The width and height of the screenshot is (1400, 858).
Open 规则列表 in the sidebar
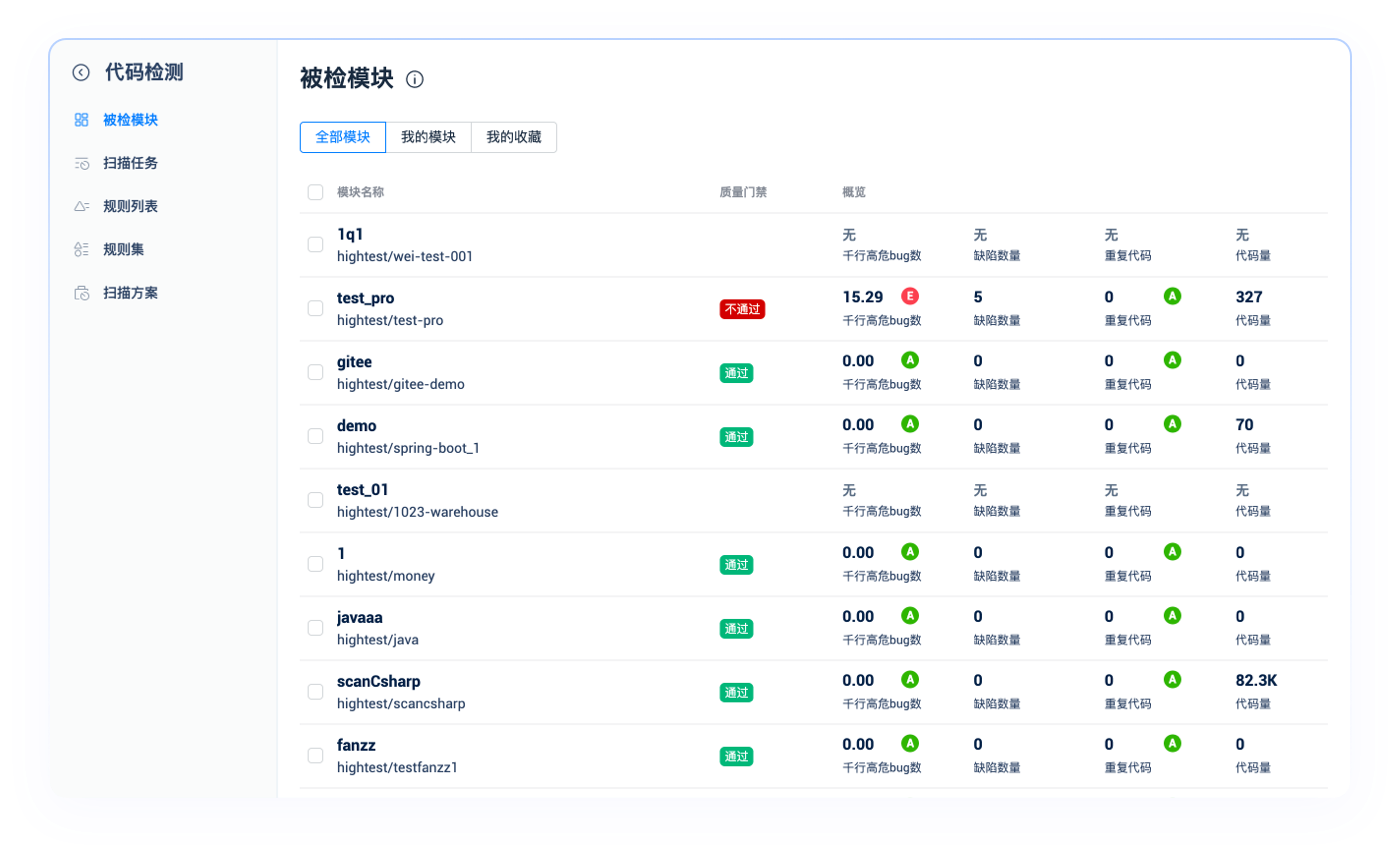coord(131,206)
